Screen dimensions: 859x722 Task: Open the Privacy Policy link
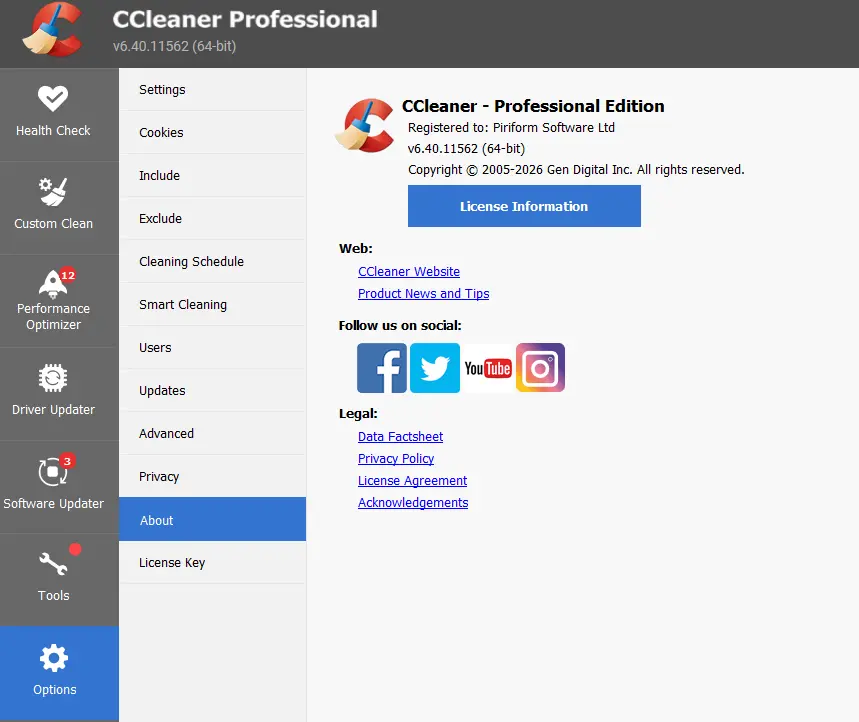[x=396, y=459]
